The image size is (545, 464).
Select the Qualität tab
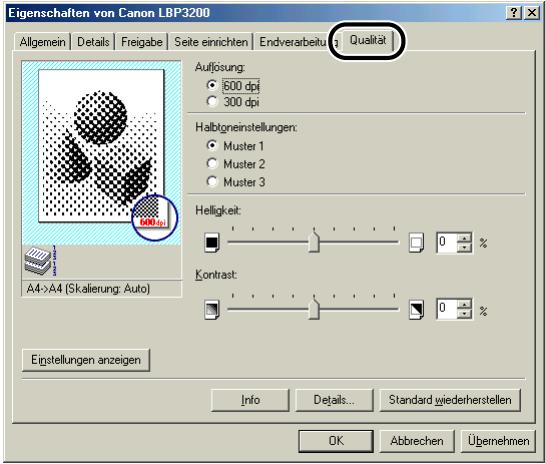tap(368, 40)
